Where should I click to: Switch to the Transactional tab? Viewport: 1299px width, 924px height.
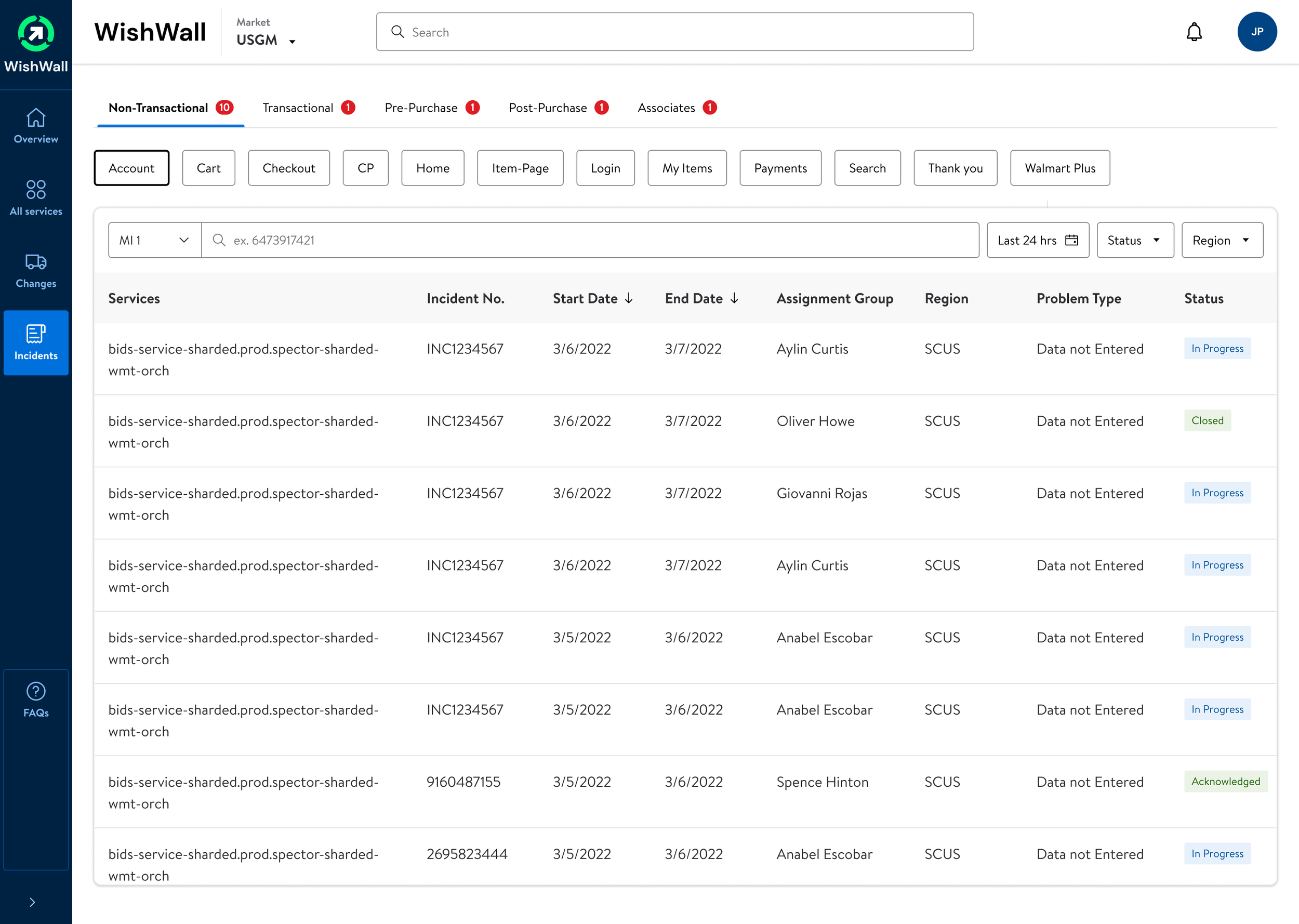coord(298,108)
